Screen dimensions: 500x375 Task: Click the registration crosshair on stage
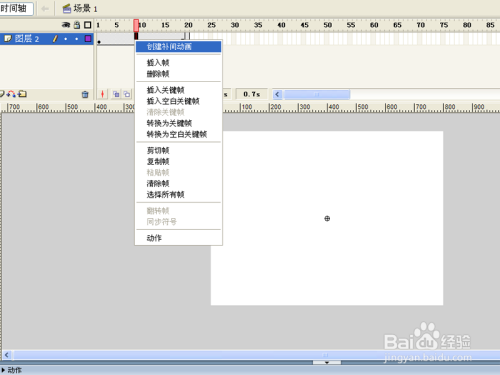pos(327,219)
